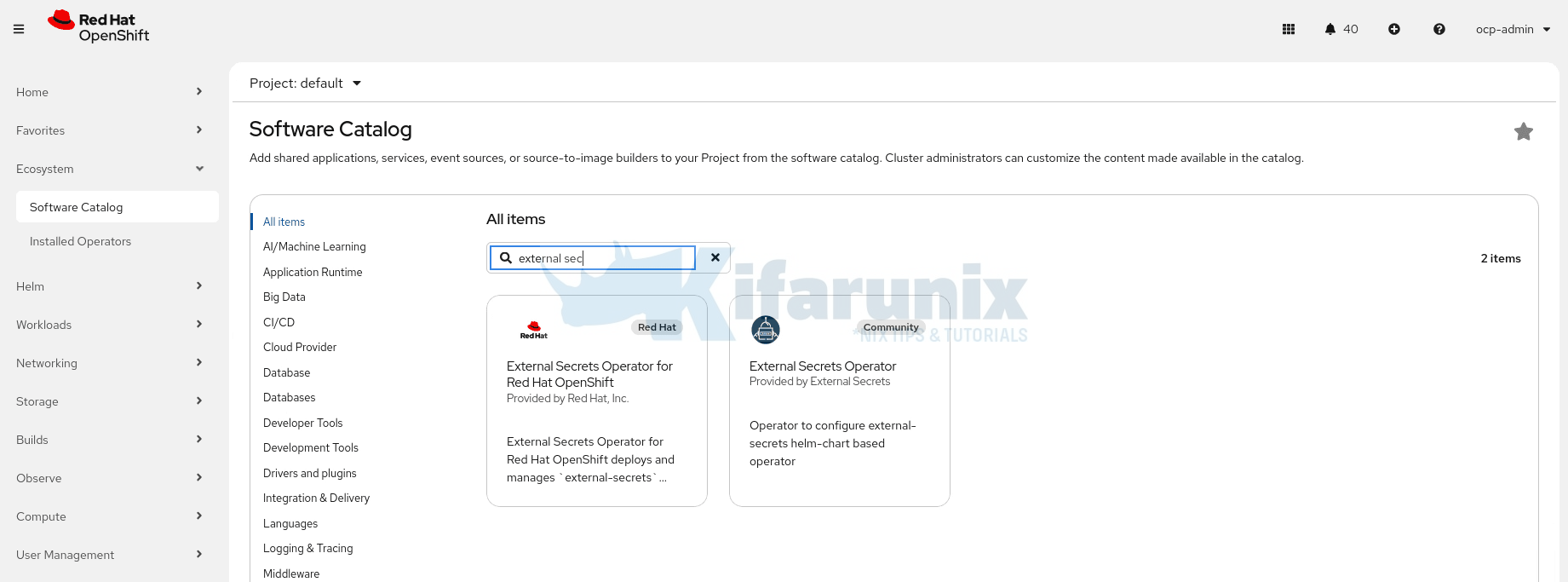The height and width of the screenshot is (582, 1568).
Task: Collapse the Ecosystem navigation section
Action: coord(109,169)
